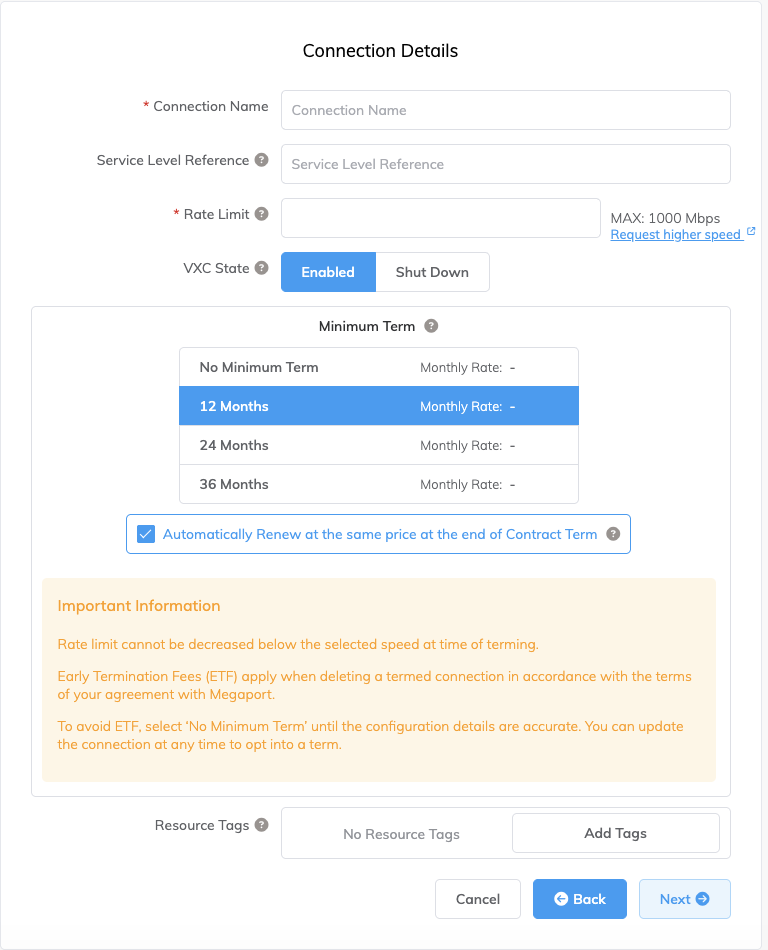Click the arrow icon on the Next button
The image size is (768, 950).
tap(704, 899)
